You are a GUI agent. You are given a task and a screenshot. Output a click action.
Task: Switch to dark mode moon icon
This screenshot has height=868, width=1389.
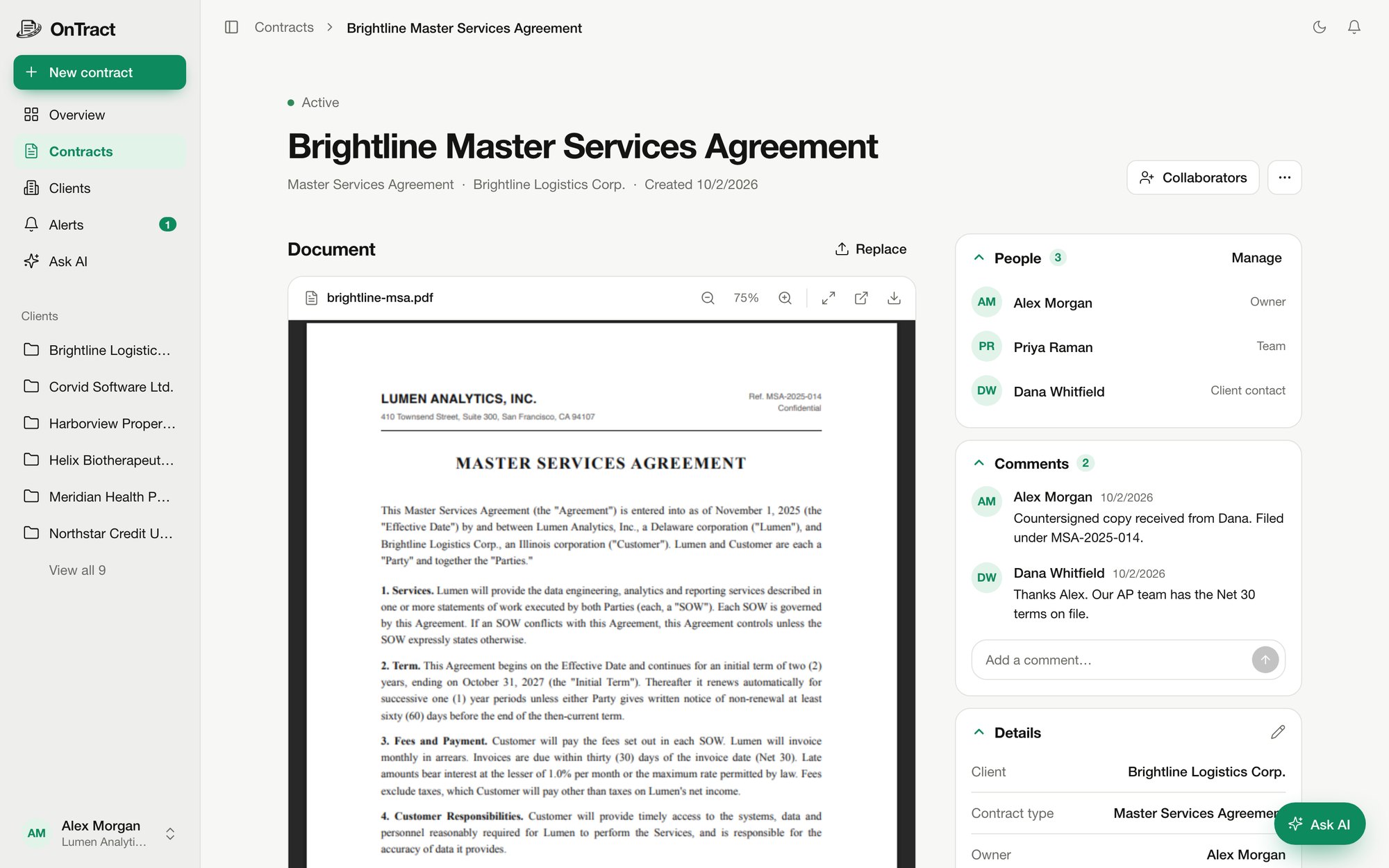coord(1320,27)
